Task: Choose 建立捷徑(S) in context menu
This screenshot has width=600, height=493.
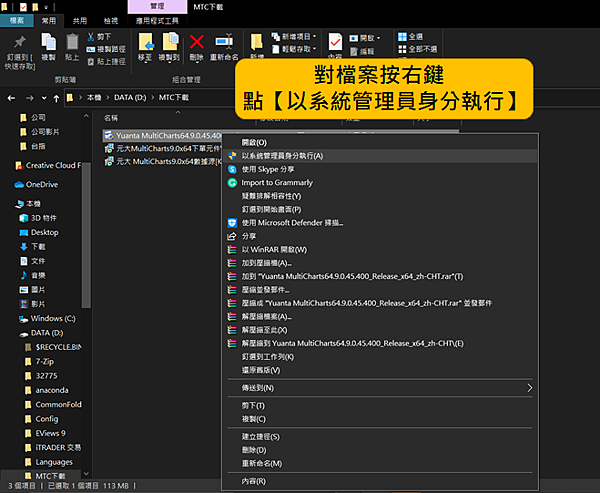Action: point(380,436)
